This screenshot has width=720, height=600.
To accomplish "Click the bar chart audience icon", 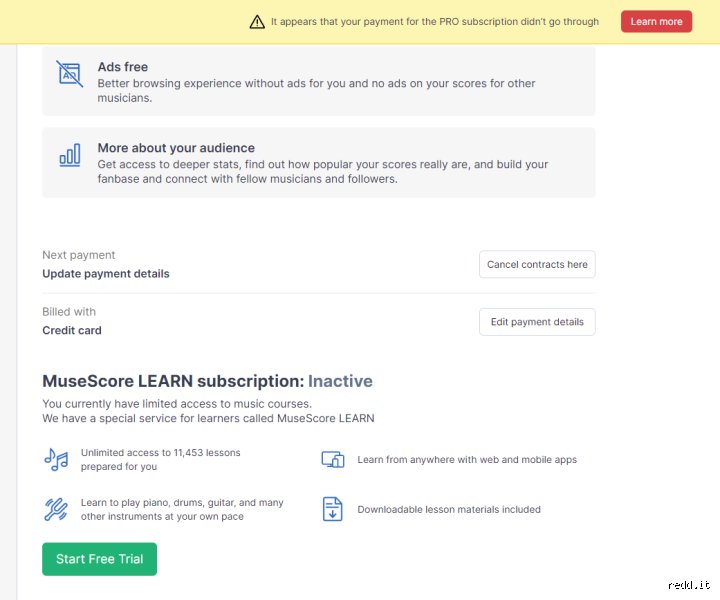I will [x=70, y=155].
